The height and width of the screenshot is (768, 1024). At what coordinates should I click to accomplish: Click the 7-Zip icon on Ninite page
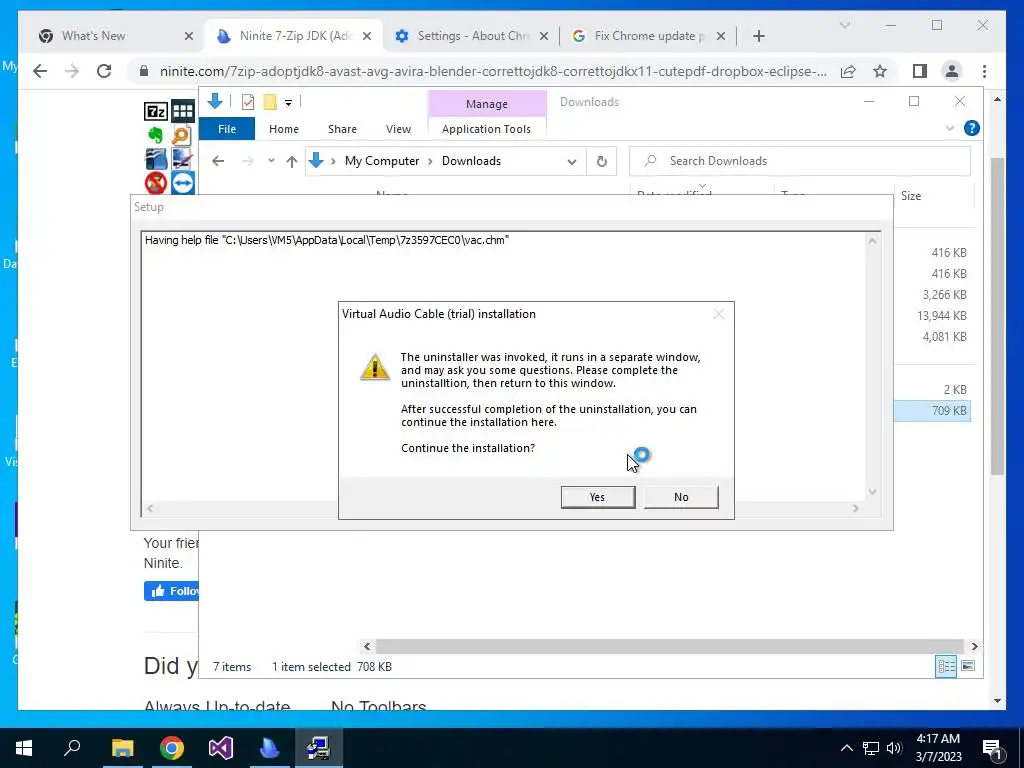tap(155, 112)
